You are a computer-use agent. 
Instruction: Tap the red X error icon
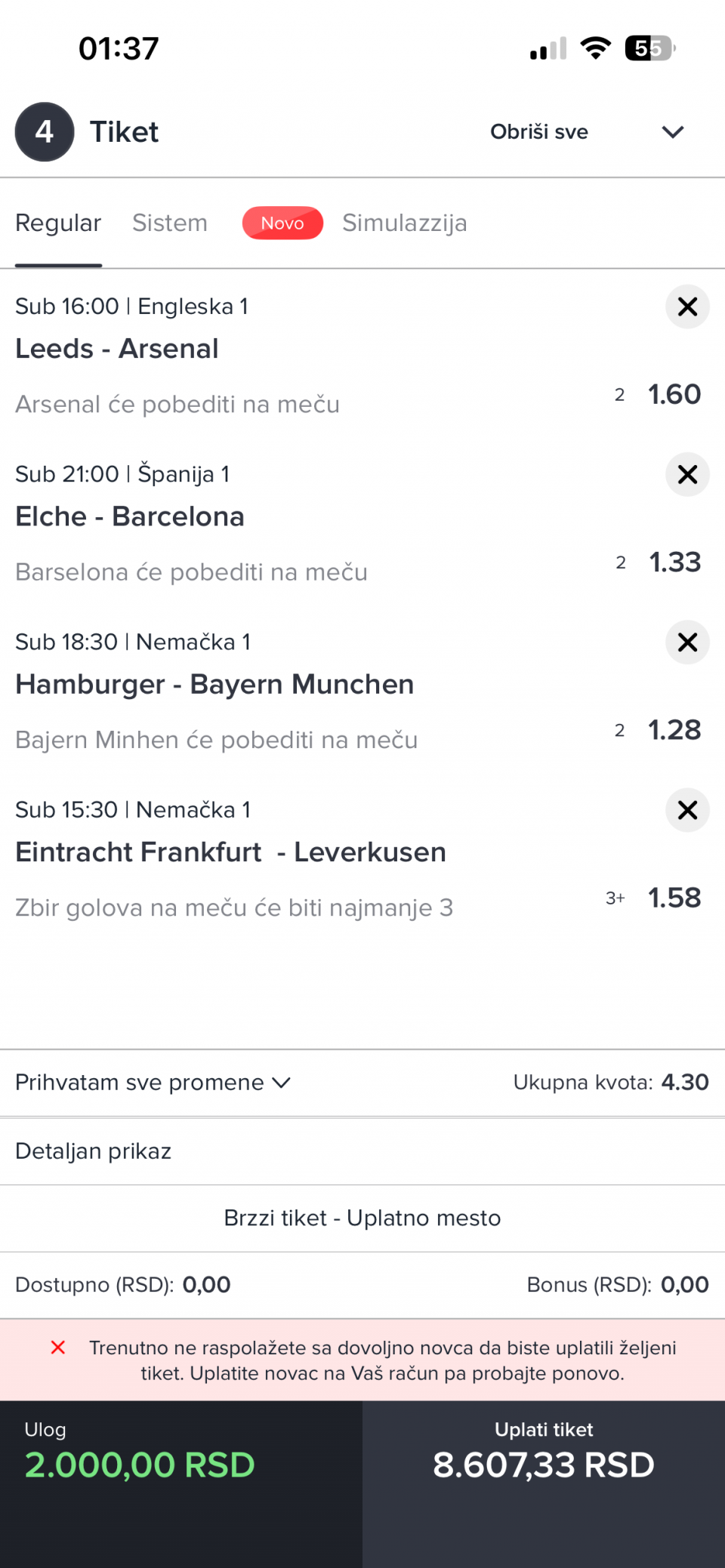tap(58, 1348)
